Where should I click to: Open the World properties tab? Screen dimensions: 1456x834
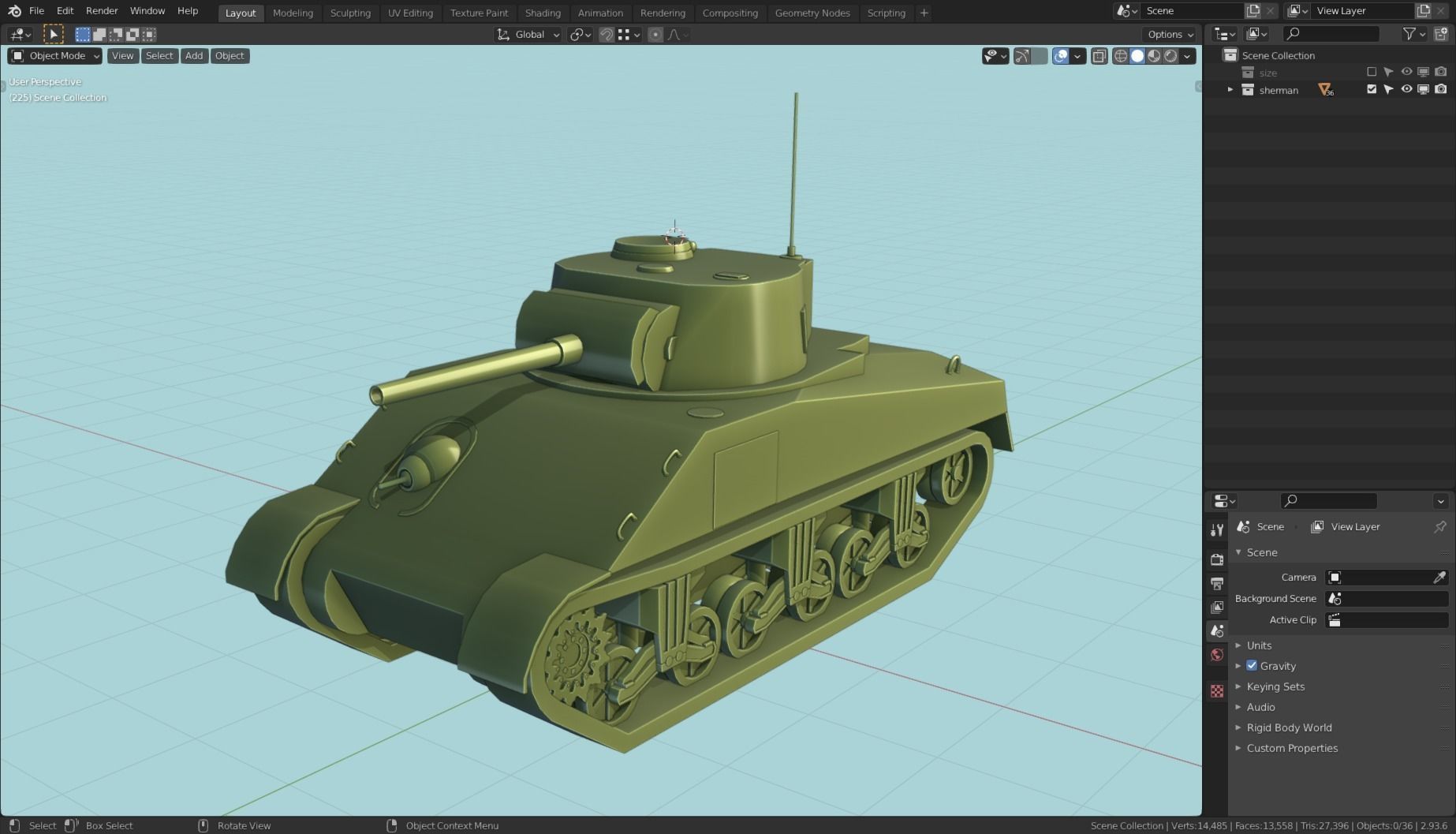pos(1217,655)
